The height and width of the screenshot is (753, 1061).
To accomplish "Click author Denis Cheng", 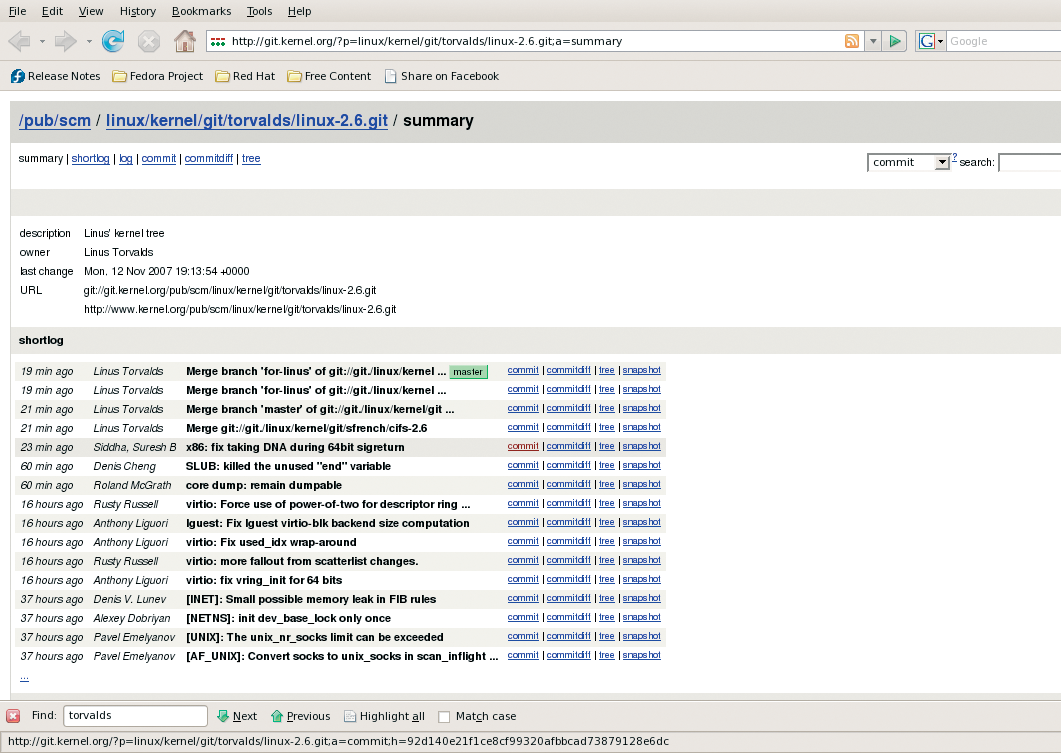I will [125, 466].
